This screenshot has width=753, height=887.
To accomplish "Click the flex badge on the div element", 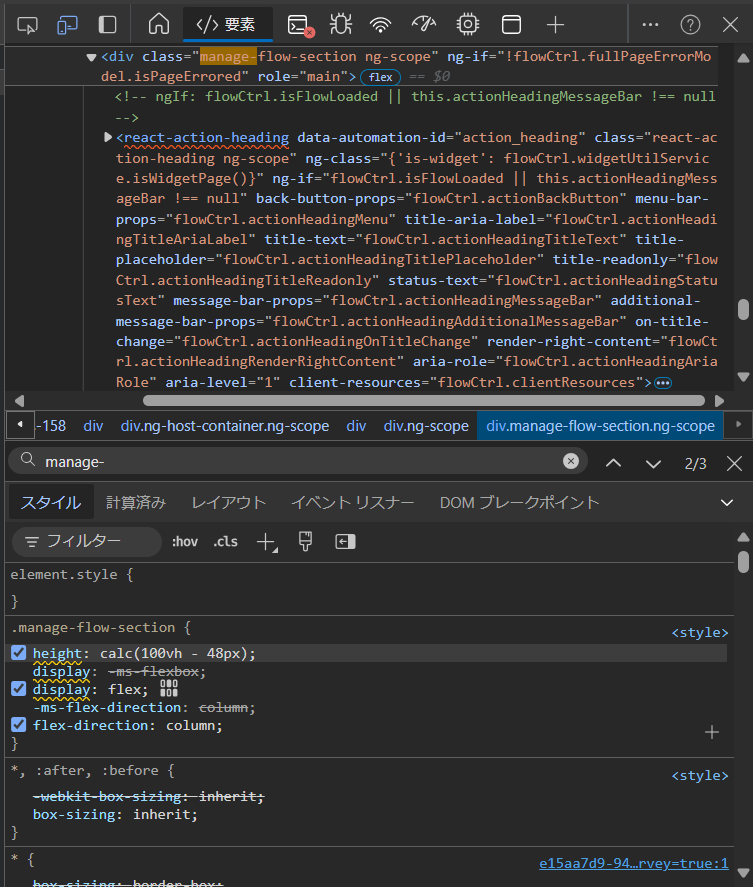I will click(x=380, y=77).
